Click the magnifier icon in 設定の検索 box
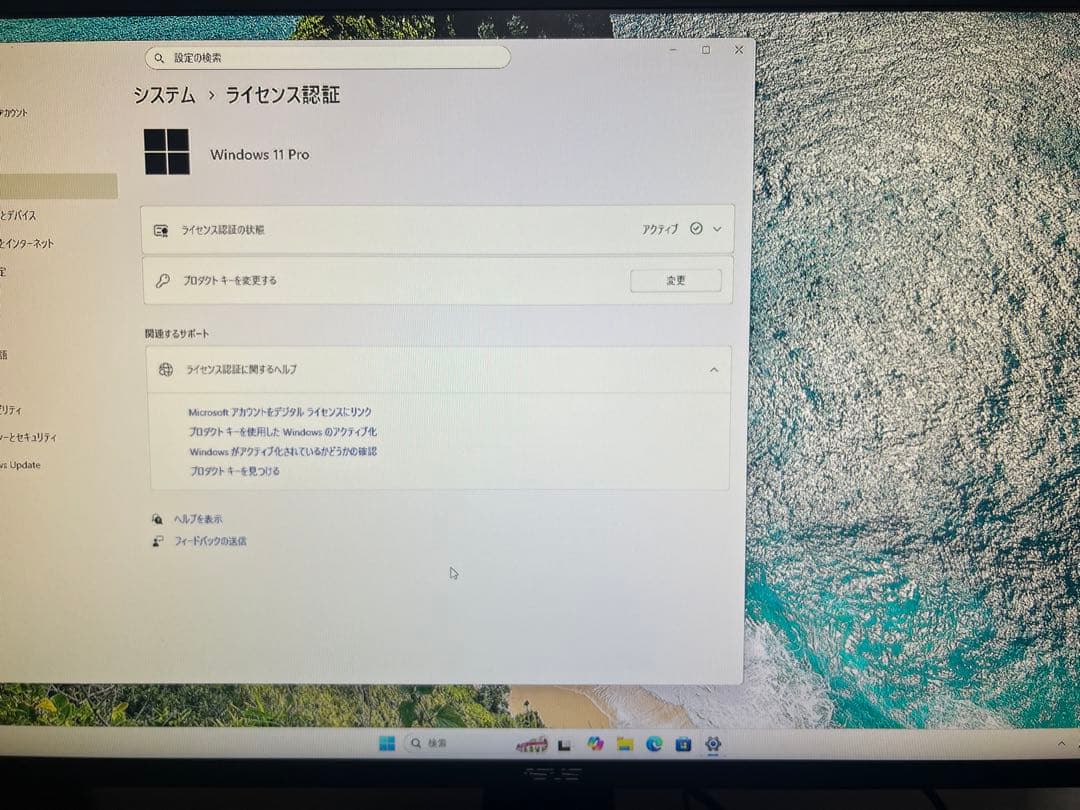The image size is (1080, 810). click(160, 58)
